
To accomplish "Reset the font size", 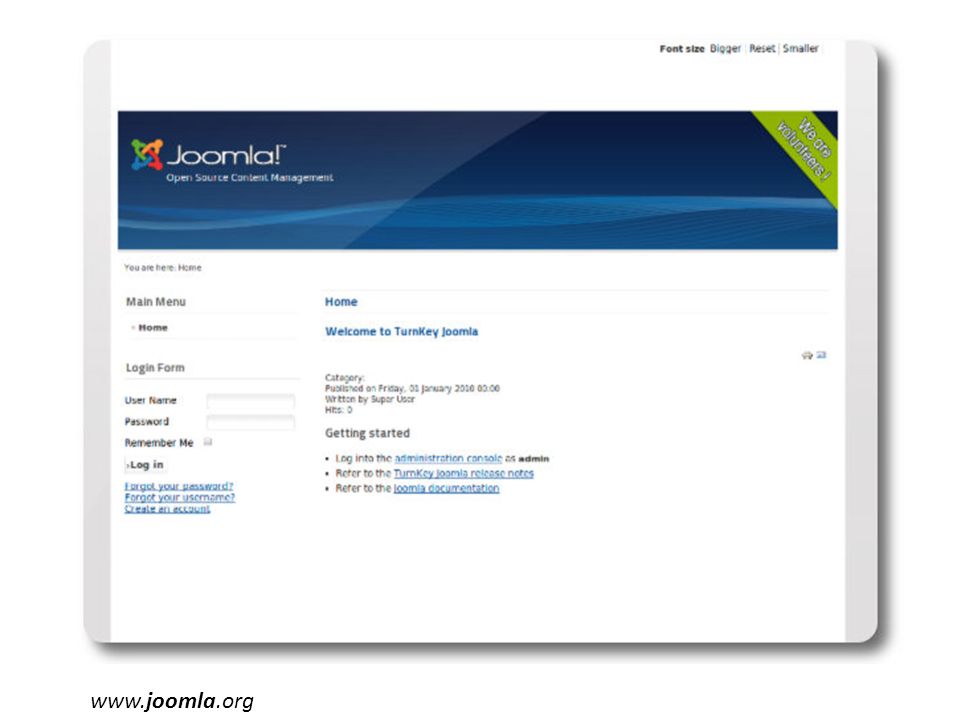I will coord(762,48).
